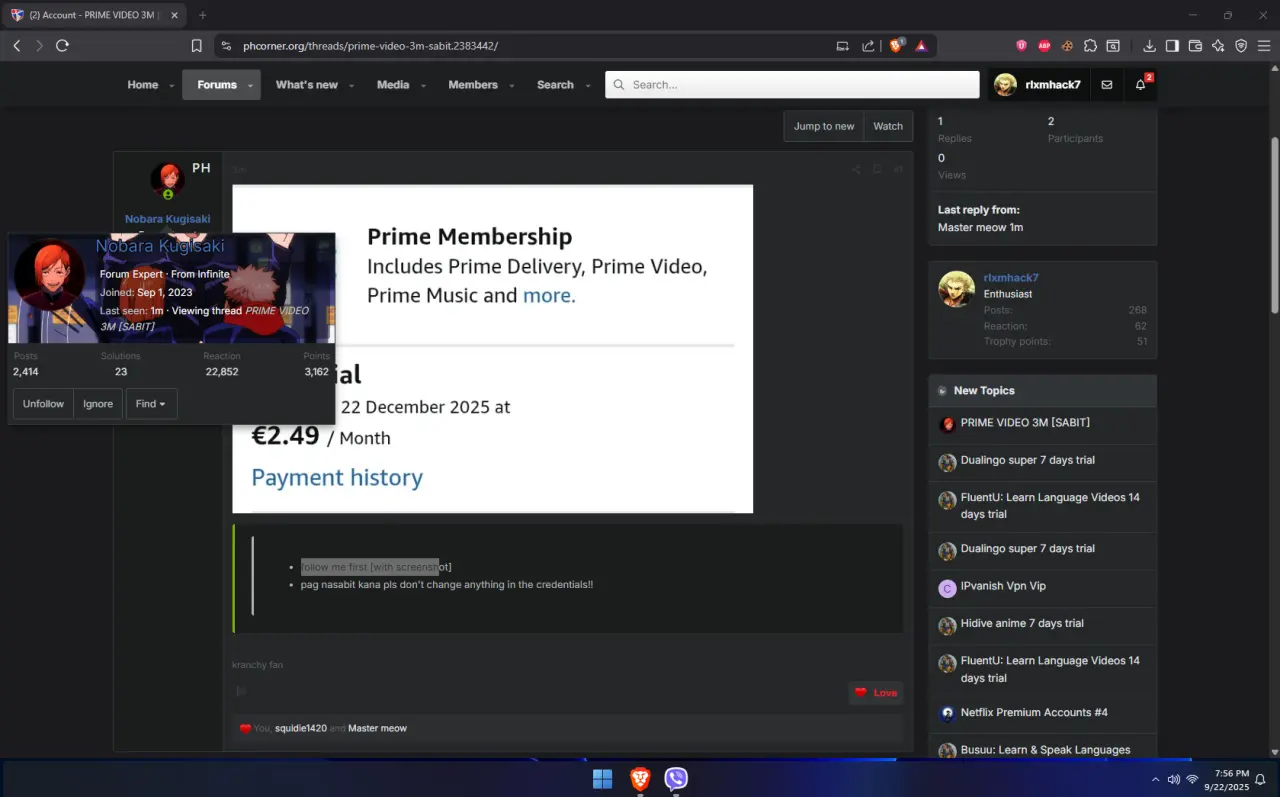The image size is (1280, 797).
Task: Open squidle1420 in the reactions list
Action: point(301,728)
